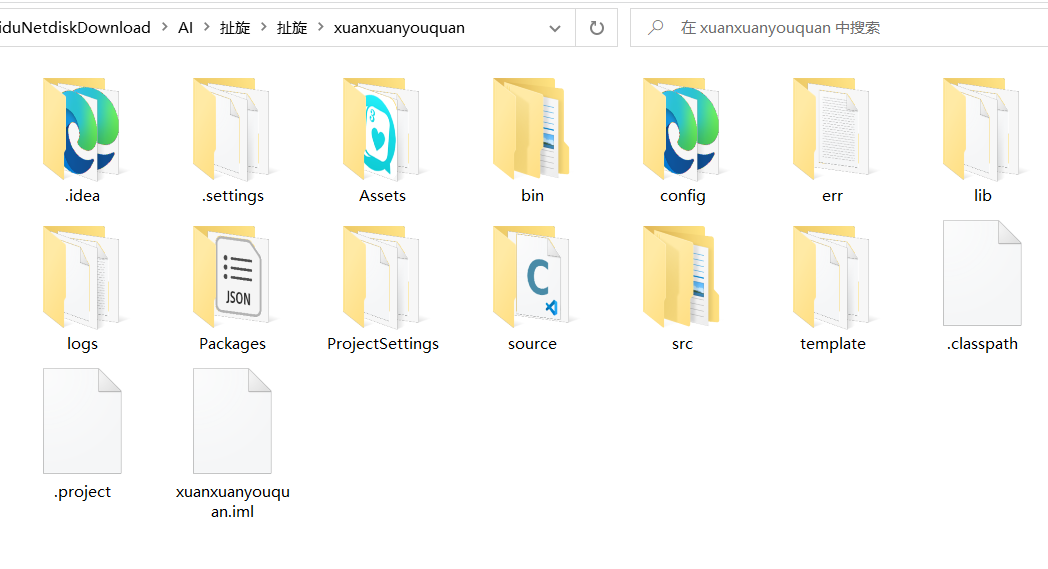Select the .settings folder
The image size is (1048, 569).
232,130
